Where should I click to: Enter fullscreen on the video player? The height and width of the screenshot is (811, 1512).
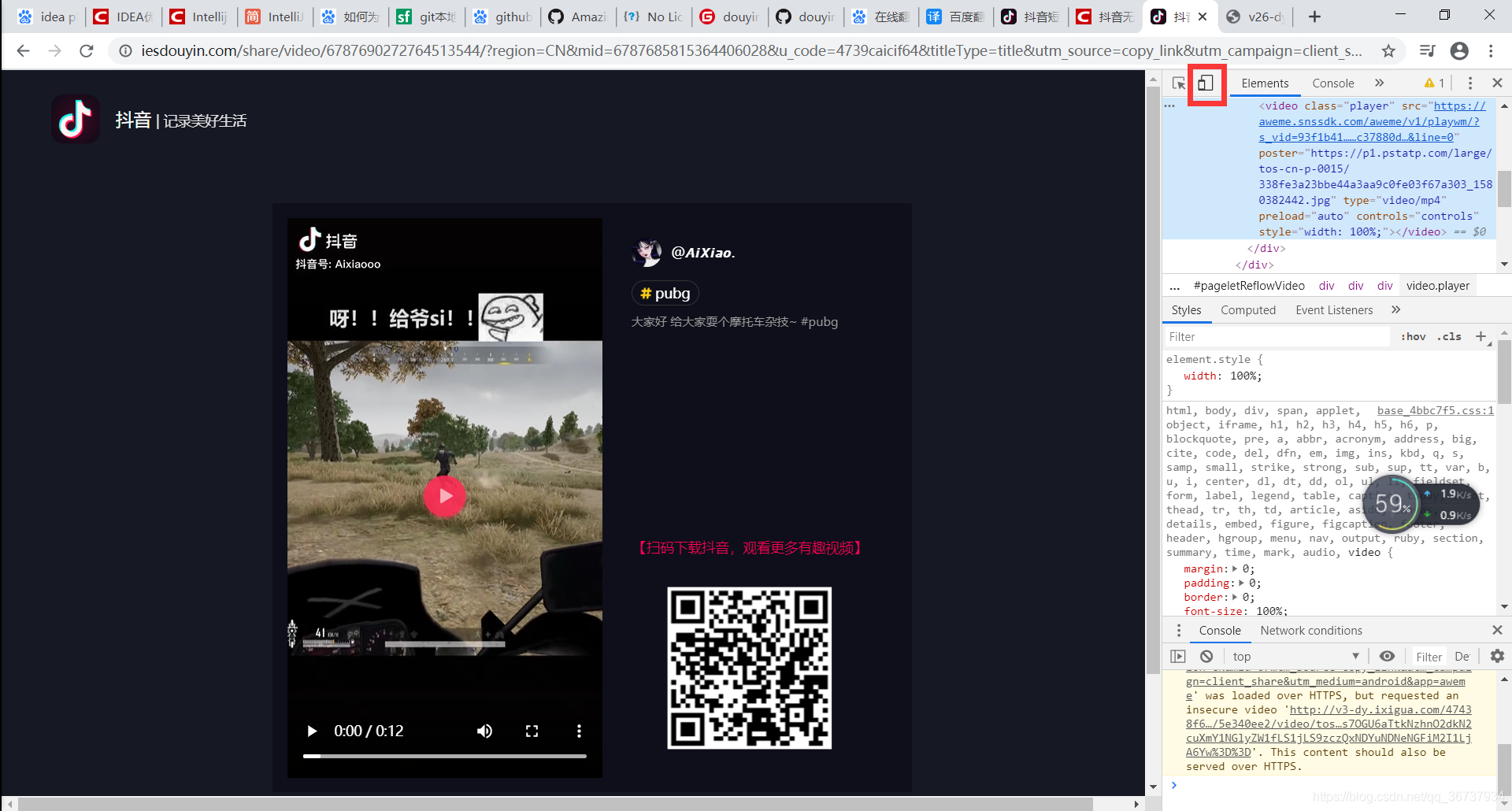(x=532, y=731)
